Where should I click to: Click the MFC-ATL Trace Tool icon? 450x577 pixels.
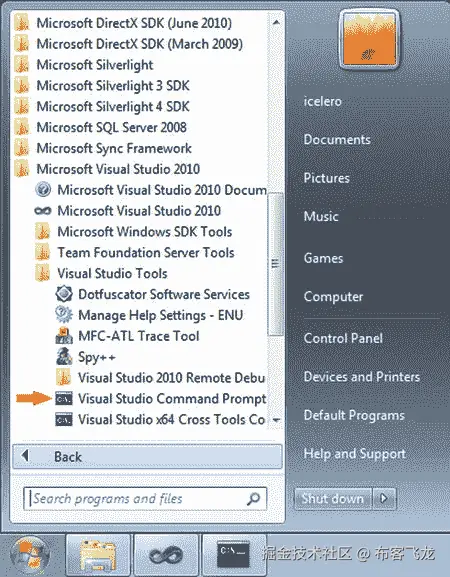[64, 336]
